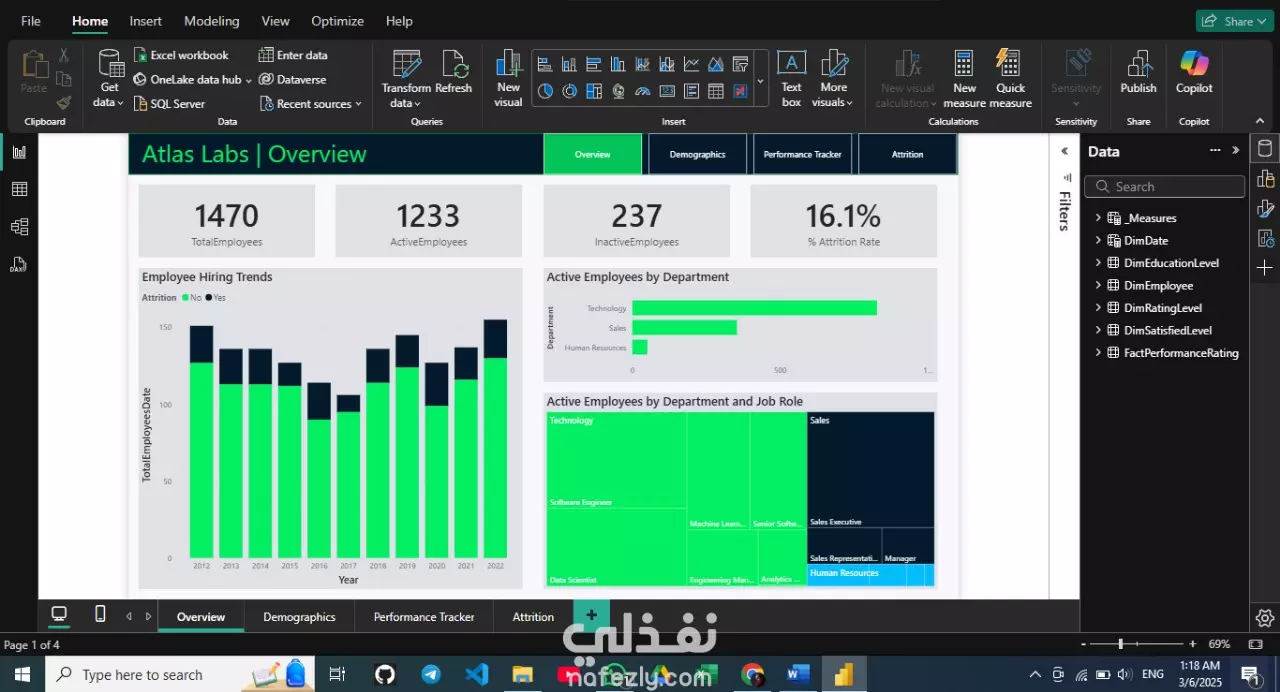
Task: Add a Text box
Action: (x=791, y=78)
